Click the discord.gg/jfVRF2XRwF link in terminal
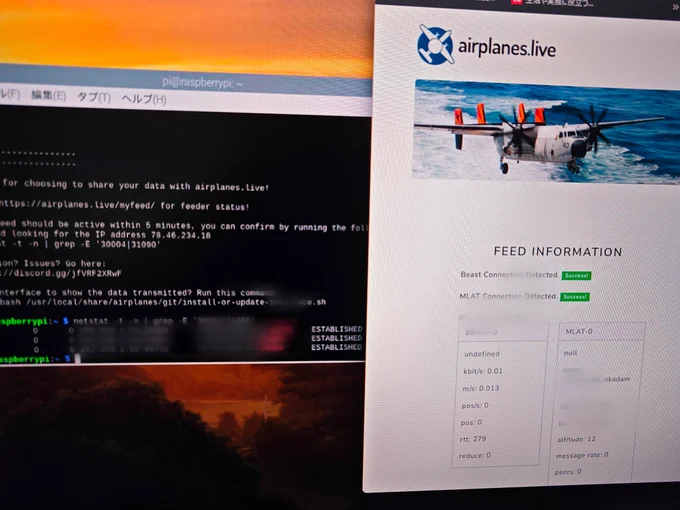 [61, 274]
